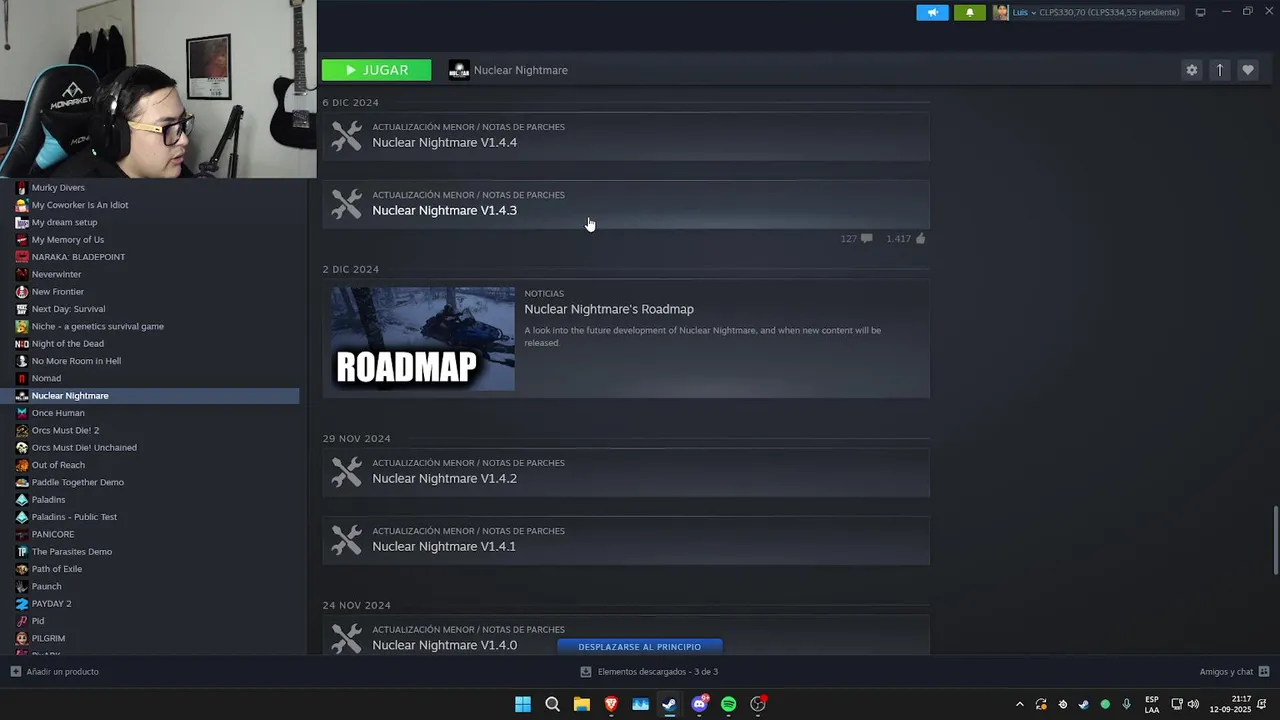Click the Luis profile avatar
1280x720 pixels.
1000,12
